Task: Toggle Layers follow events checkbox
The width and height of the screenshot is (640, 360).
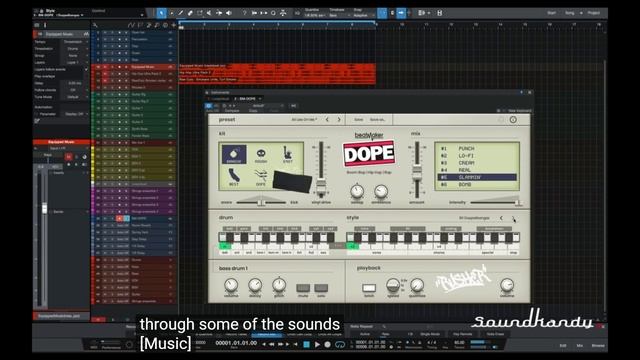Action: tap(86, 69)
